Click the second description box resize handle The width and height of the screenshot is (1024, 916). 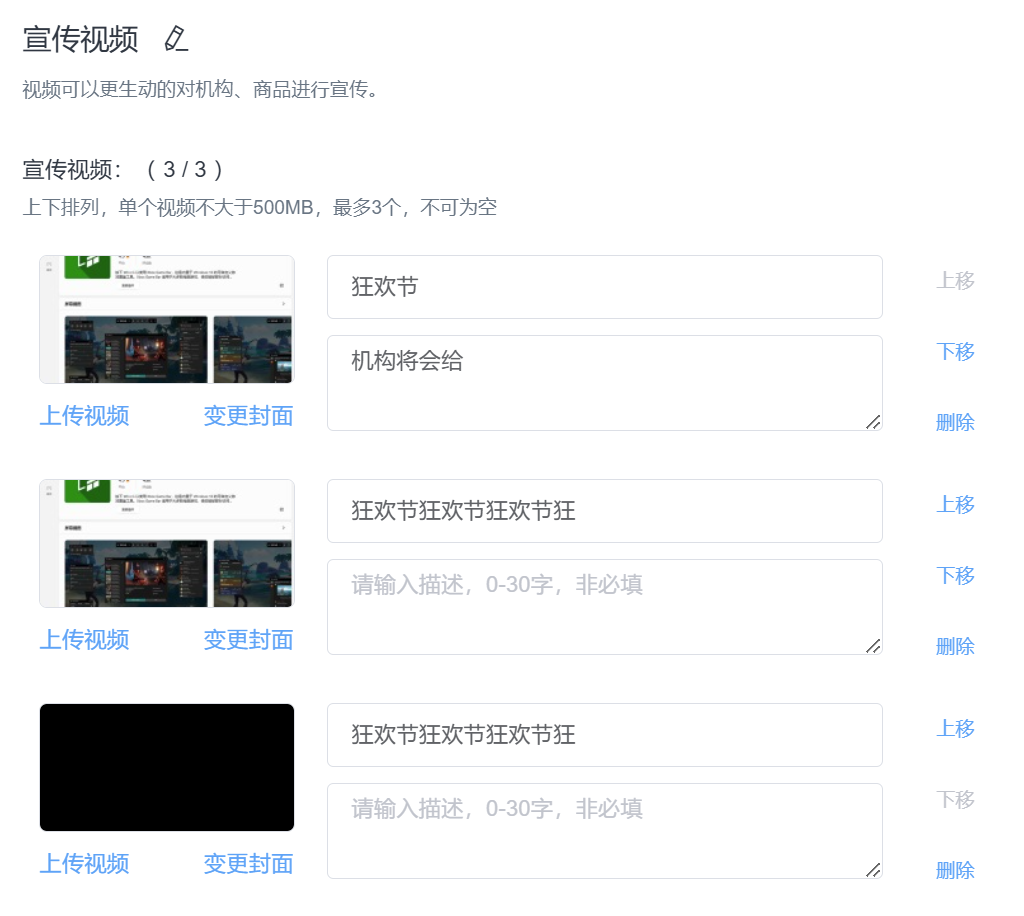point(873,646)
